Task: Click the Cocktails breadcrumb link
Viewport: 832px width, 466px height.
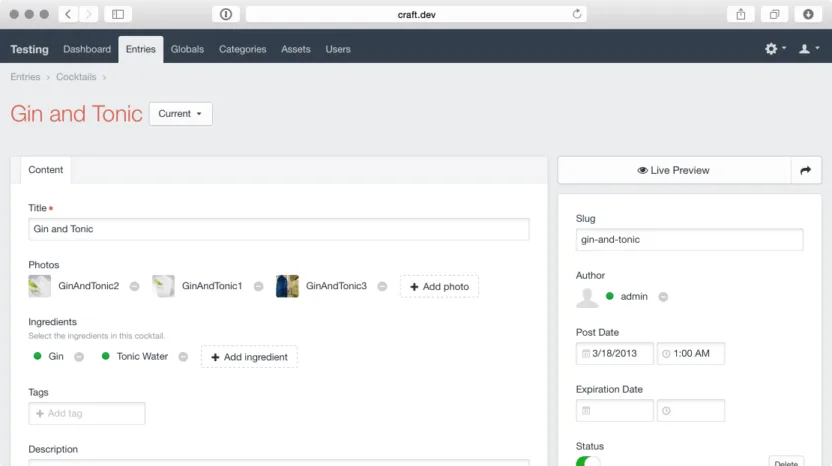Action: coord(76,77)
